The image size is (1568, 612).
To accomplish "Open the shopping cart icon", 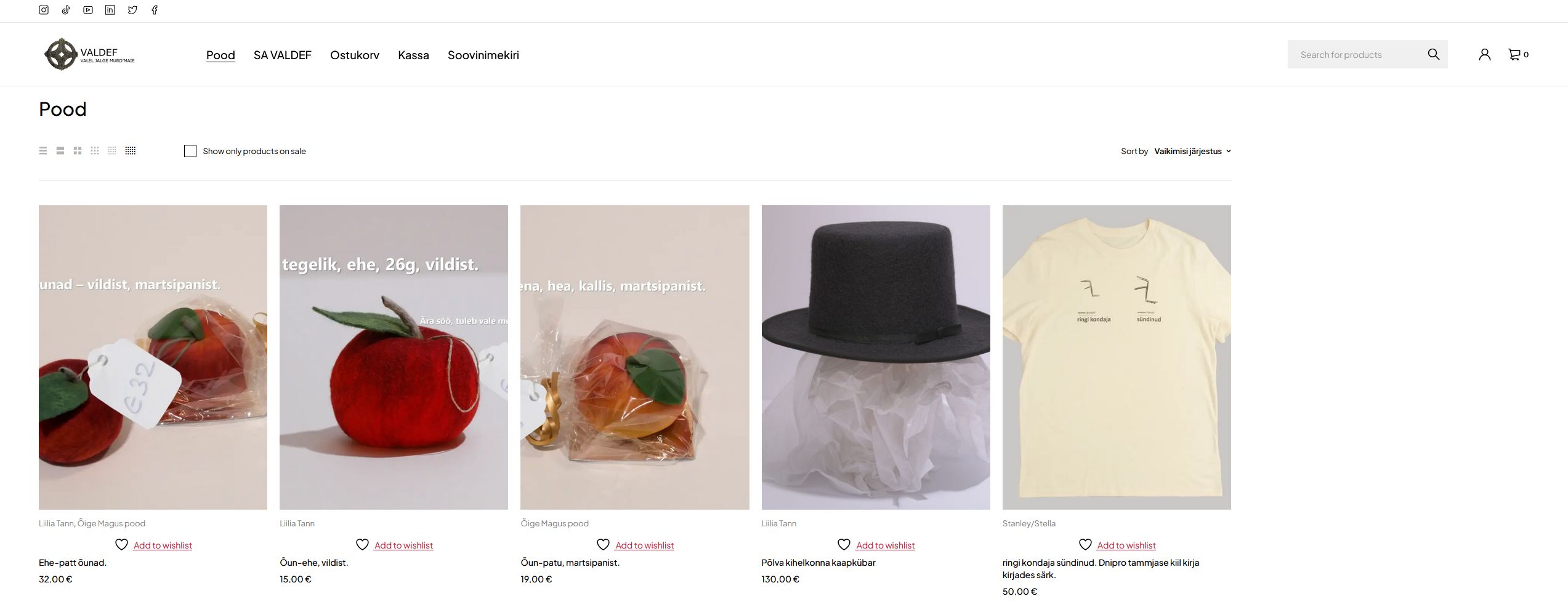I will pos(1514,54).
